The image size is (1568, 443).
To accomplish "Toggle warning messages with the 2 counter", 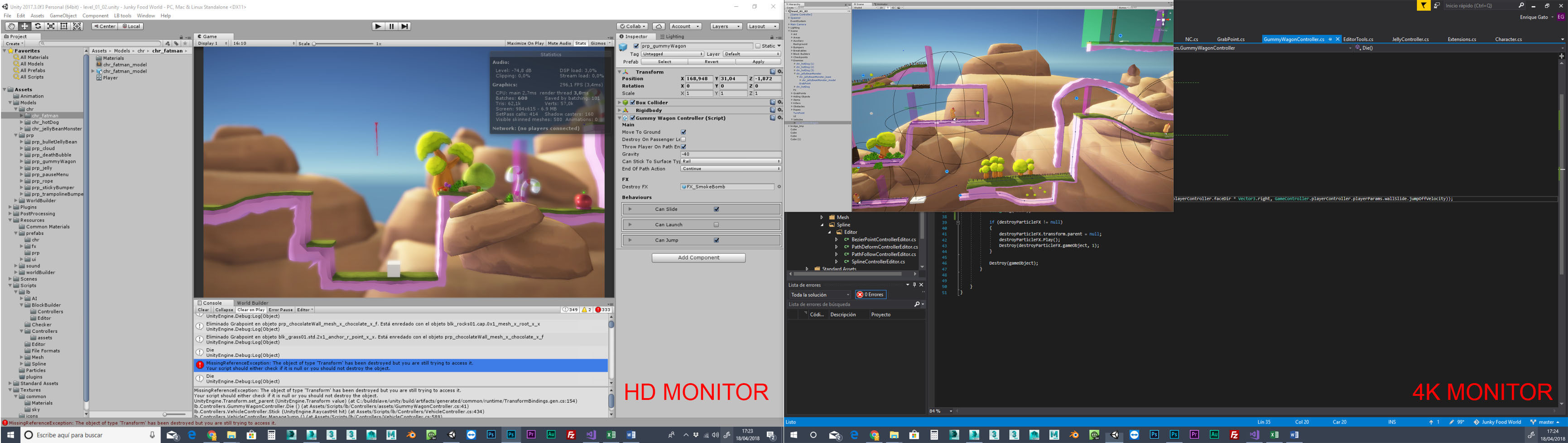I will click(x=586, y=310).
